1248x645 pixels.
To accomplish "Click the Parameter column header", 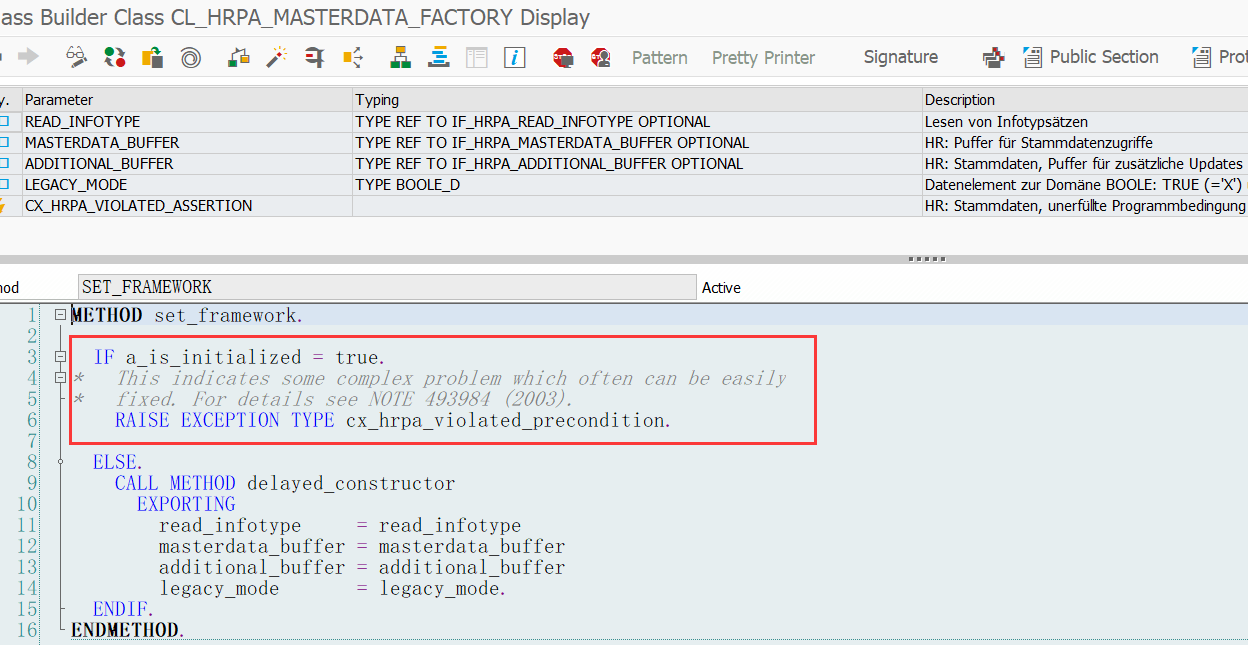I will [187, 100].
